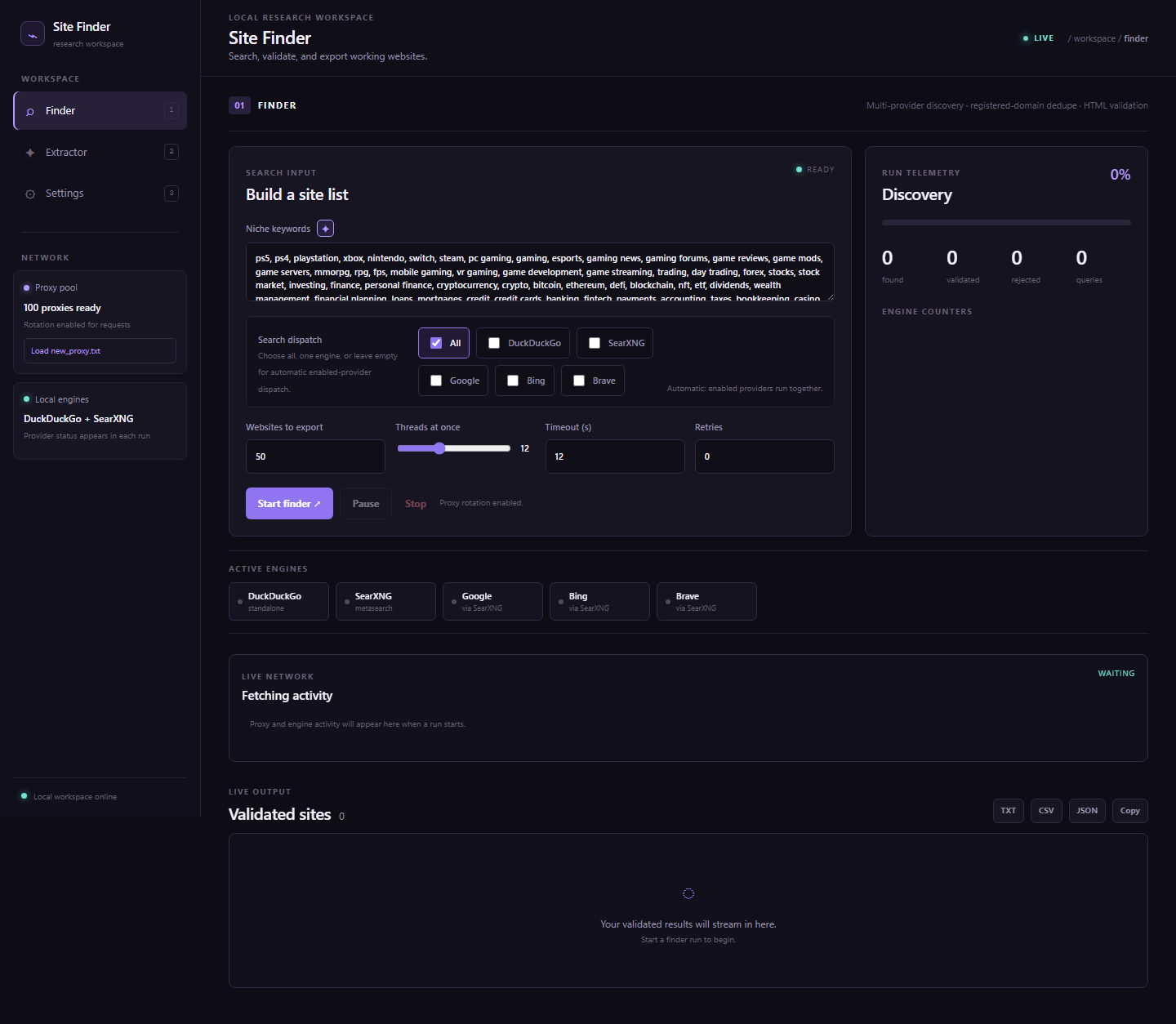Viewport: 1176px width, 1024px height.
Task: Enable the DuckDuckGo engine checkbox
Action: pos(494,343)
